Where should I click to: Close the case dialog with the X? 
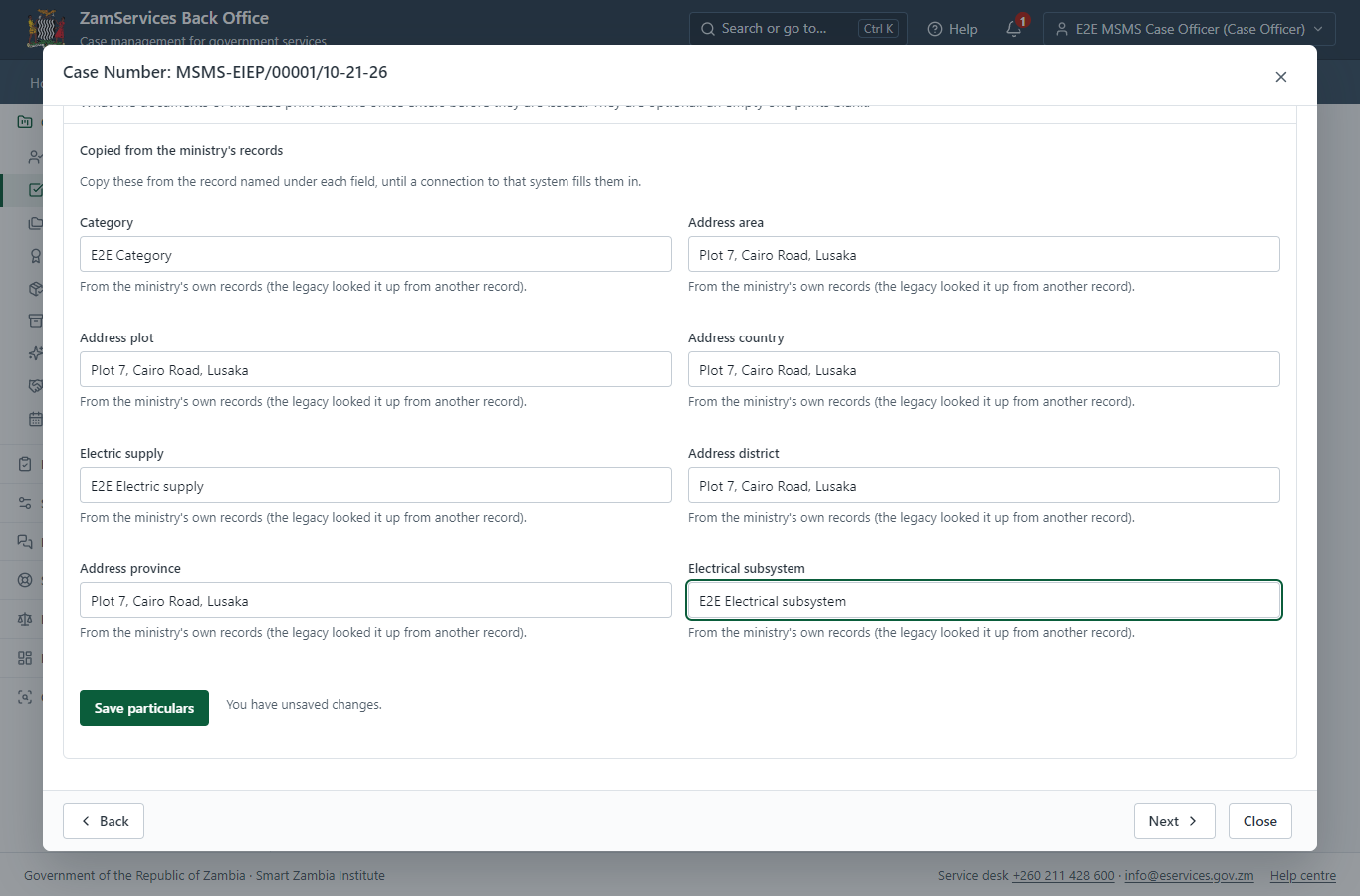[x=1281, y=77]
